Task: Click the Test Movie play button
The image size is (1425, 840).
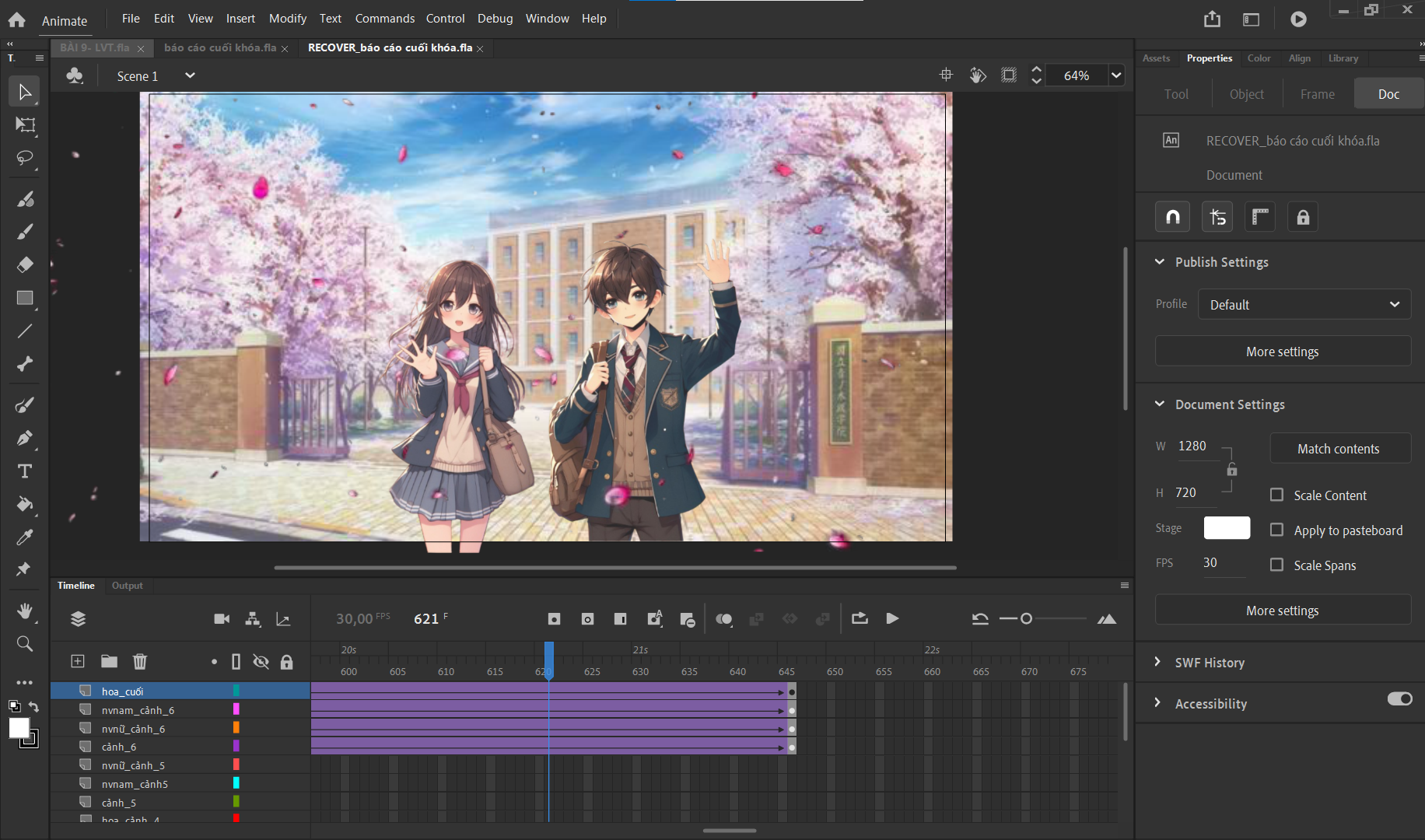Action: (x=1298, y=19)
